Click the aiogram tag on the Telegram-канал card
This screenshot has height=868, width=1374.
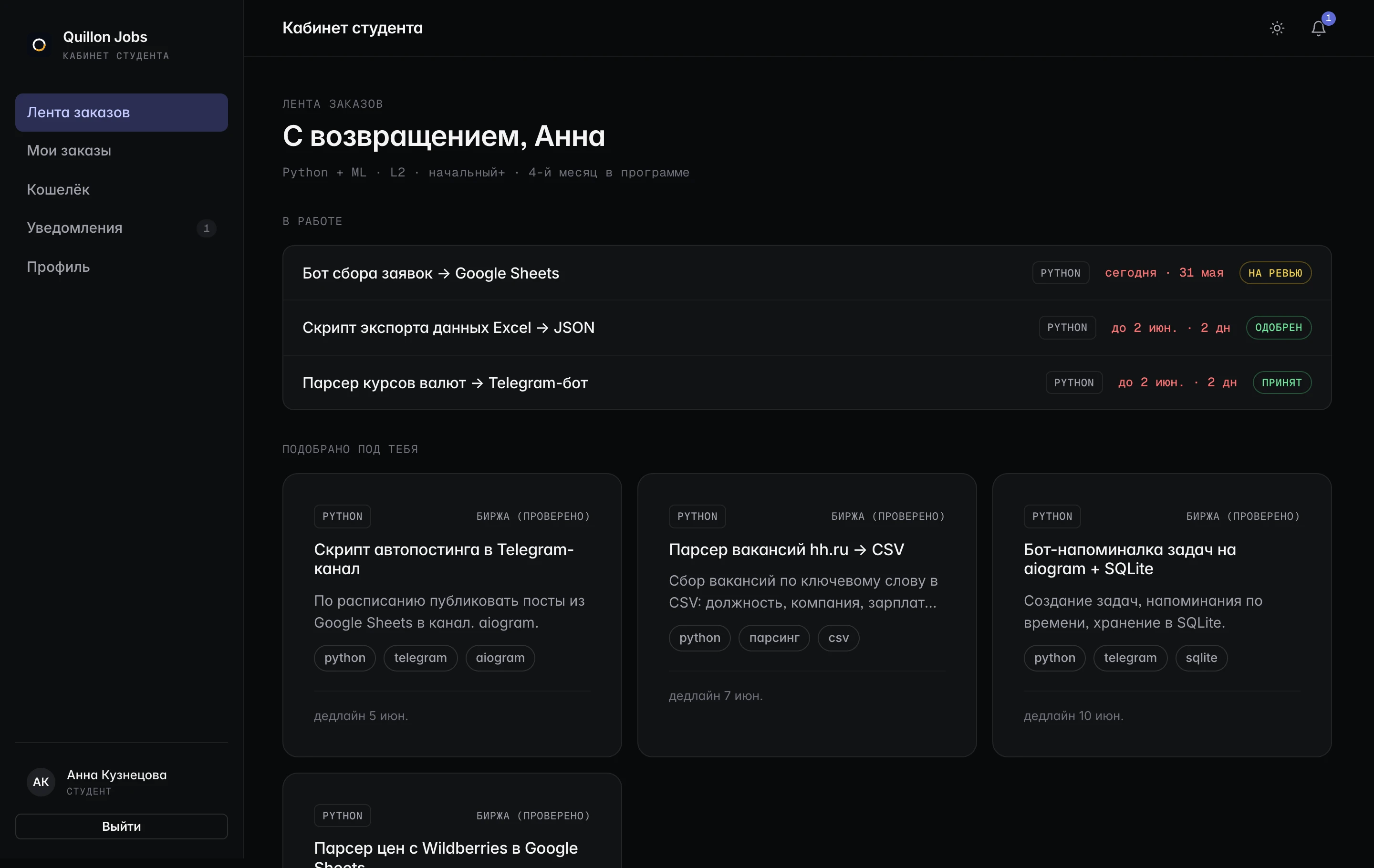tap(500, 658)
